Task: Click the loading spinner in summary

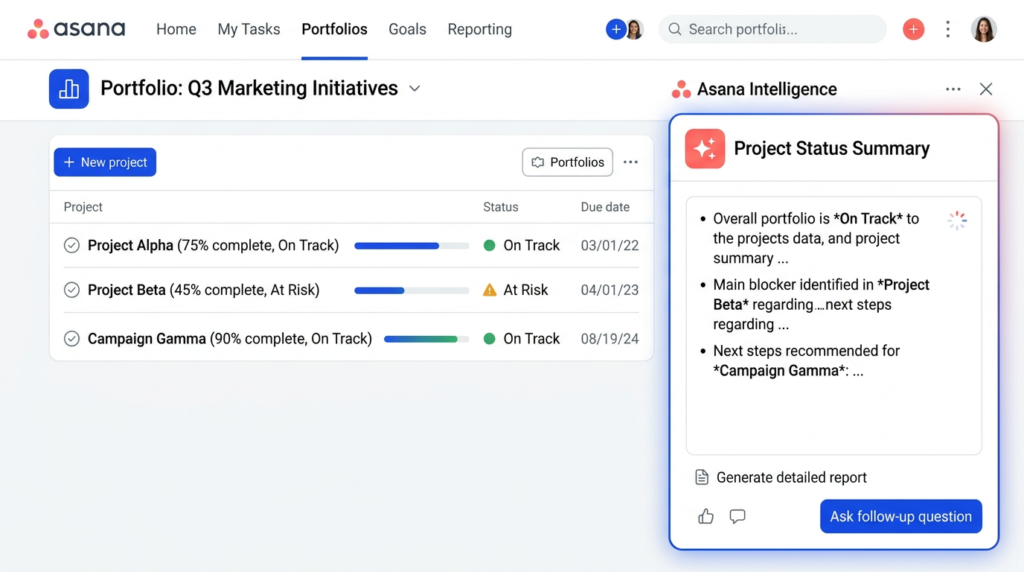Action: [957, 221]
